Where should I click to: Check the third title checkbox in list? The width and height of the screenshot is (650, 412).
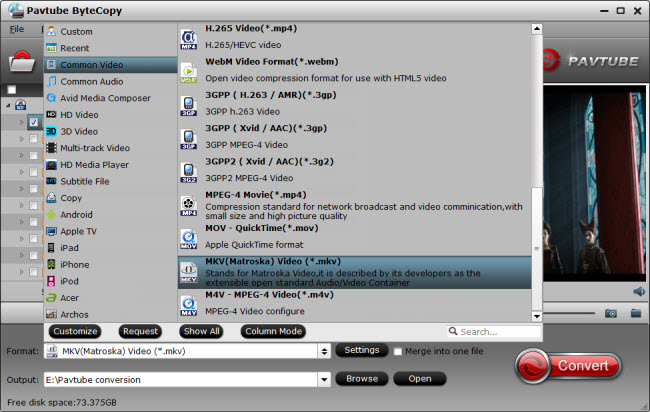click(34, 155)
